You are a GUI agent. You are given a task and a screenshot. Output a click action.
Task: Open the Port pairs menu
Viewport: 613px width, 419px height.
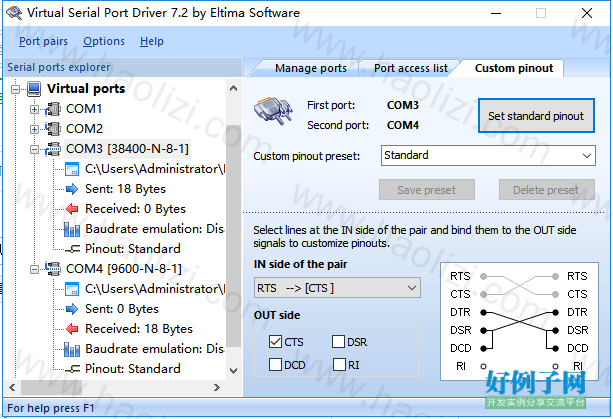point(43,41)
